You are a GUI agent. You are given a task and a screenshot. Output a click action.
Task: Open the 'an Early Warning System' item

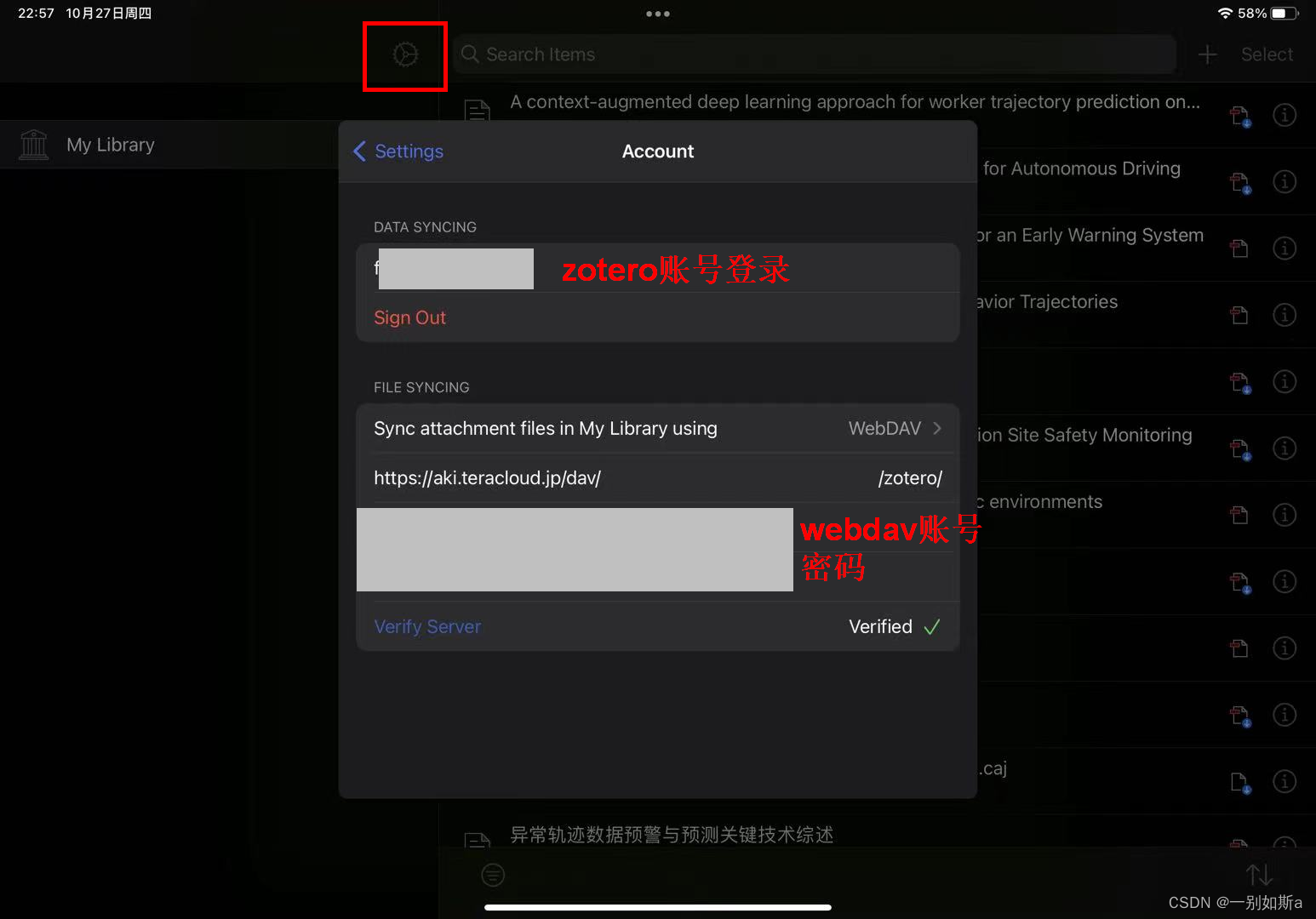(x=1090, y=235)
